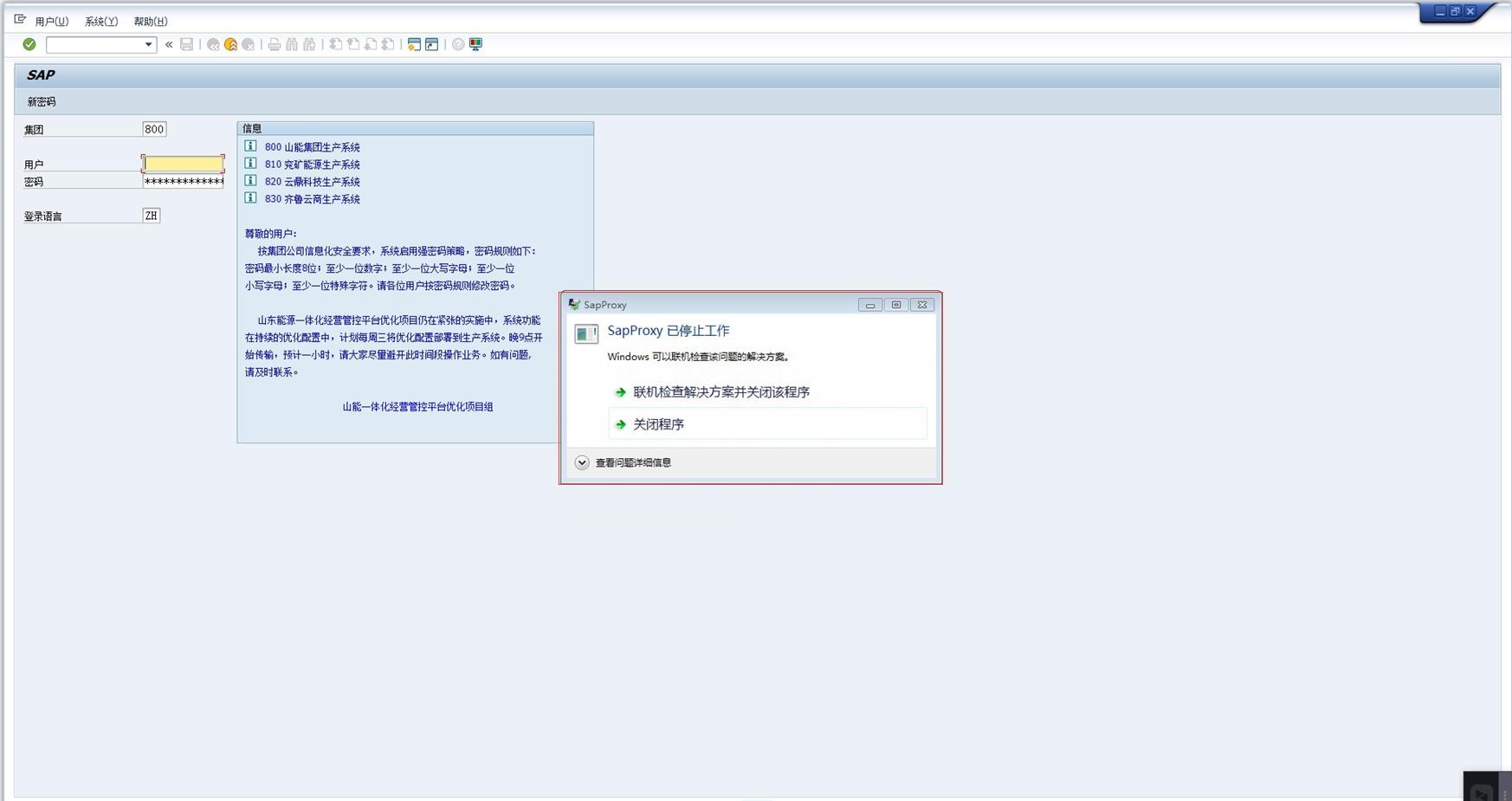Click info icon beside 830 齐鲁云商生产系统
The image size is (1512, 801).
click(x=249, y=198)
